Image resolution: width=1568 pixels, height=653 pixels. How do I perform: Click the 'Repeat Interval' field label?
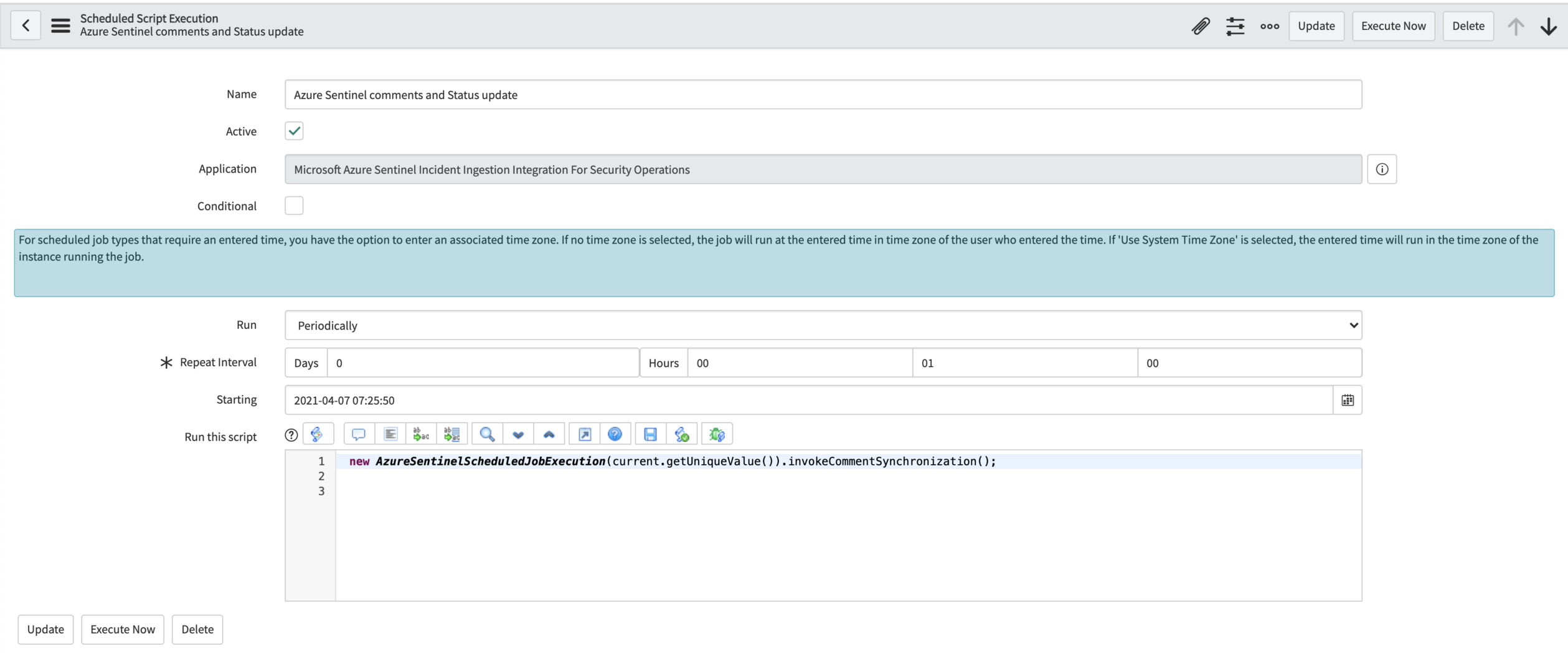(218, 362)
